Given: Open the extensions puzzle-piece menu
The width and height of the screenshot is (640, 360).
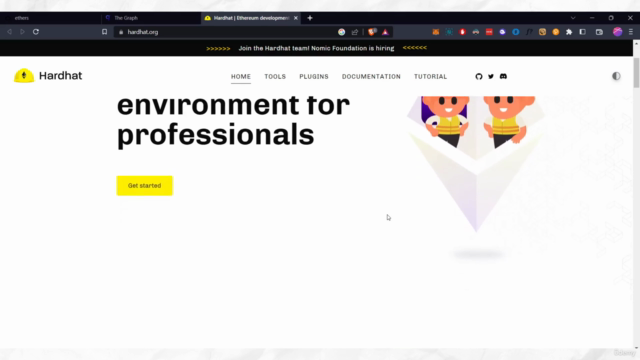Looking at the screenshot, I should (x=569, y=32).
